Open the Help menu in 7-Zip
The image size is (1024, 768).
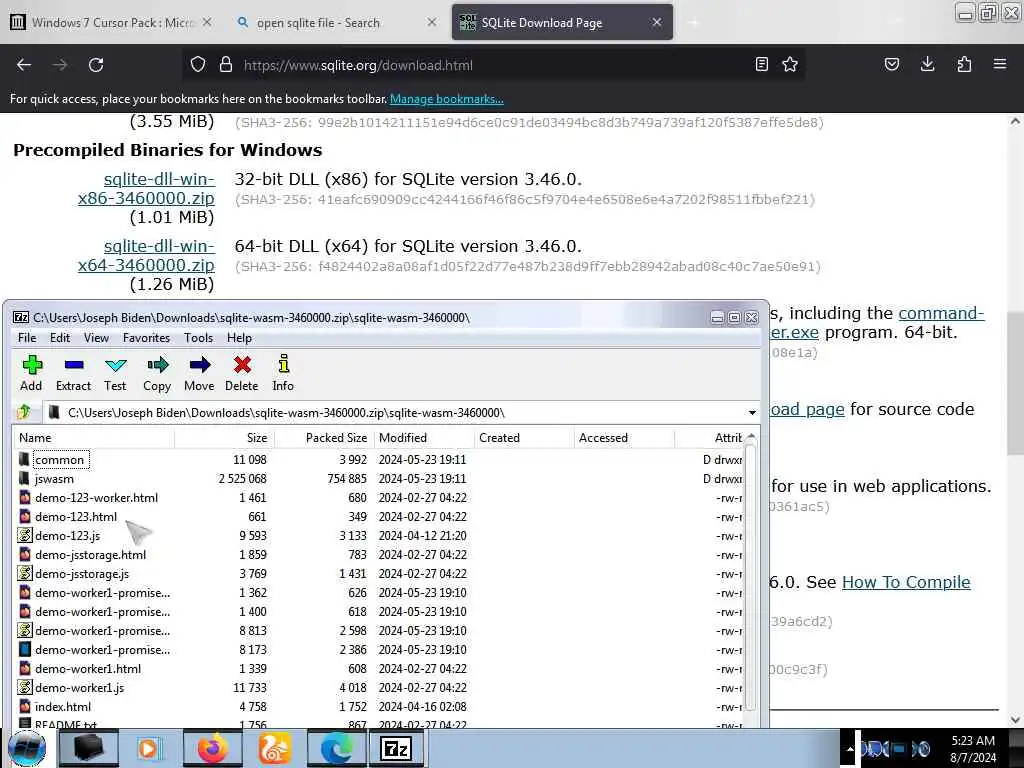(x=239, y=338)
